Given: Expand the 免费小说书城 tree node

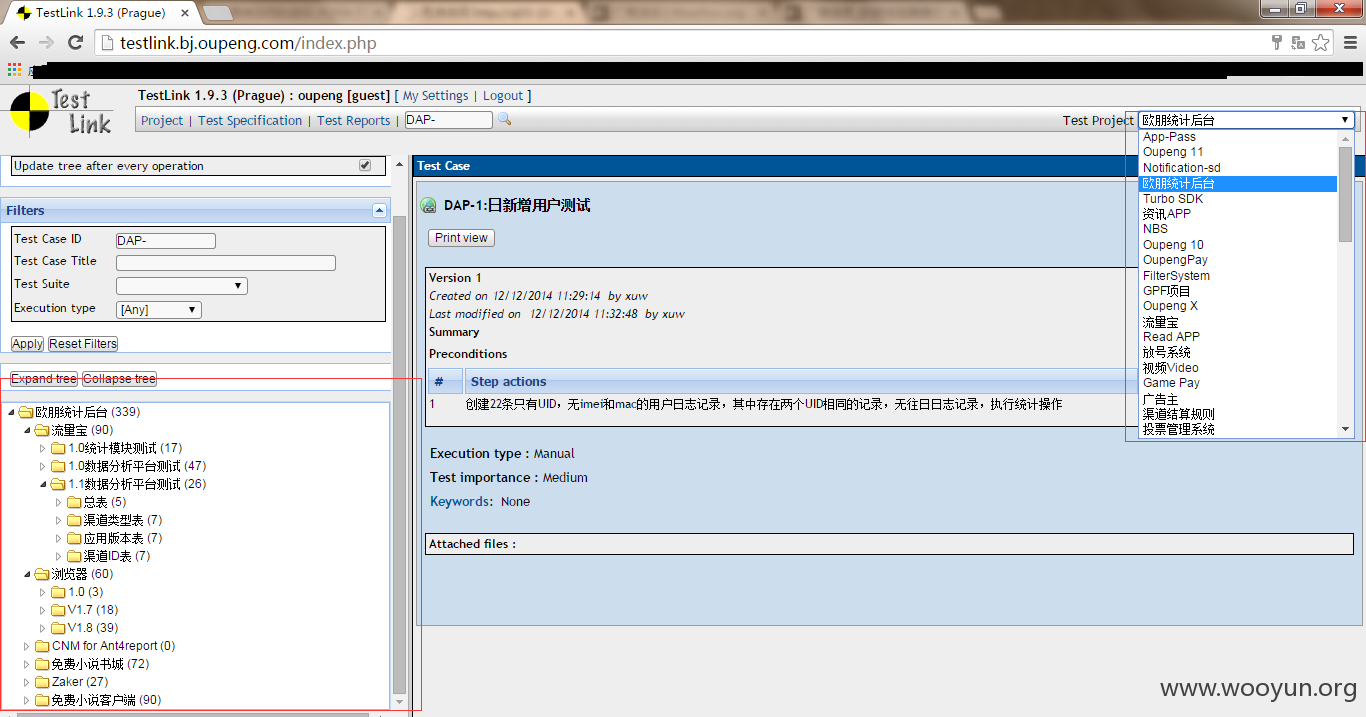Looking at the screenshot, I should coord(27,664).
